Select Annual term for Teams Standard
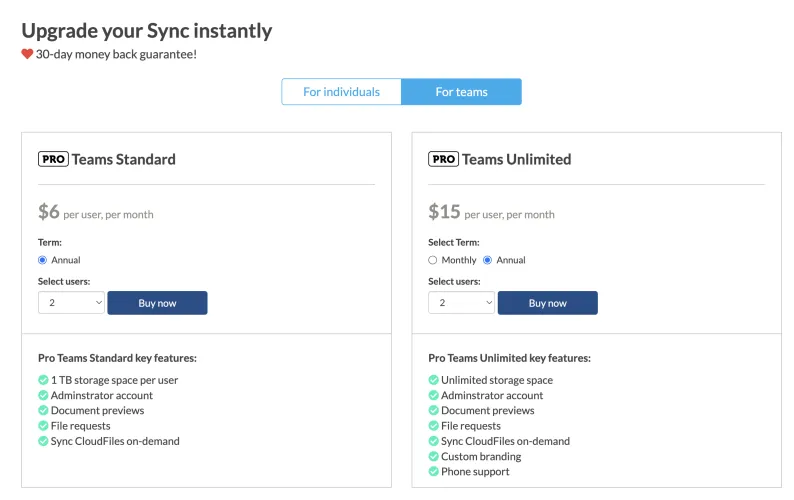 43,260
